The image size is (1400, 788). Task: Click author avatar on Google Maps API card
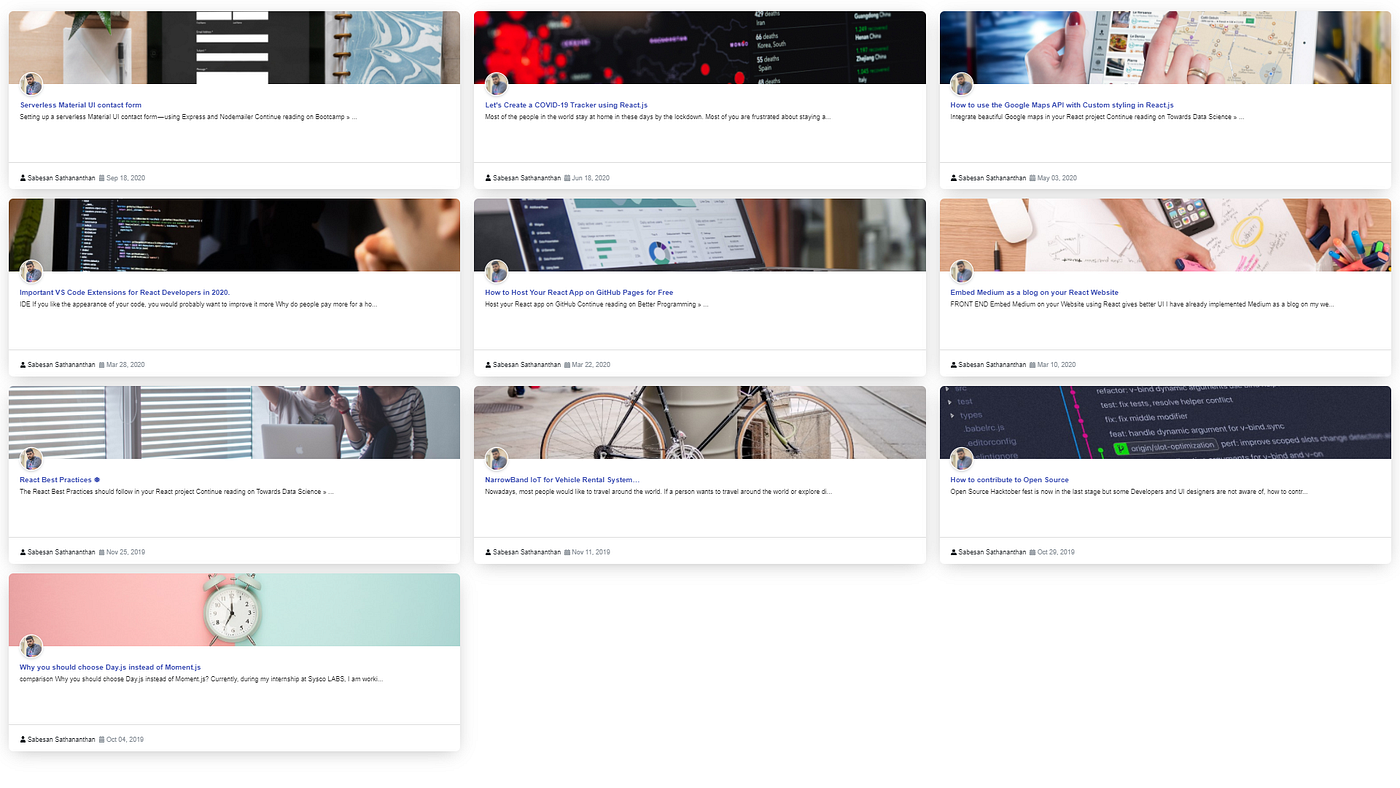[961, 84]
